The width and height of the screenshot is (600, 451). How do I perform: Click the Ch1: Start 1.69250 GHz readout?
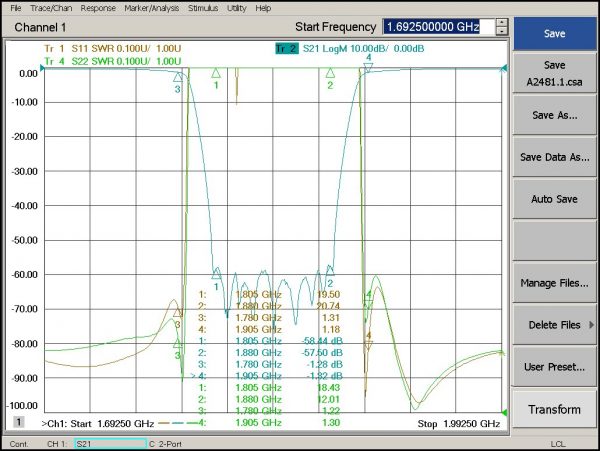point(98,424)
